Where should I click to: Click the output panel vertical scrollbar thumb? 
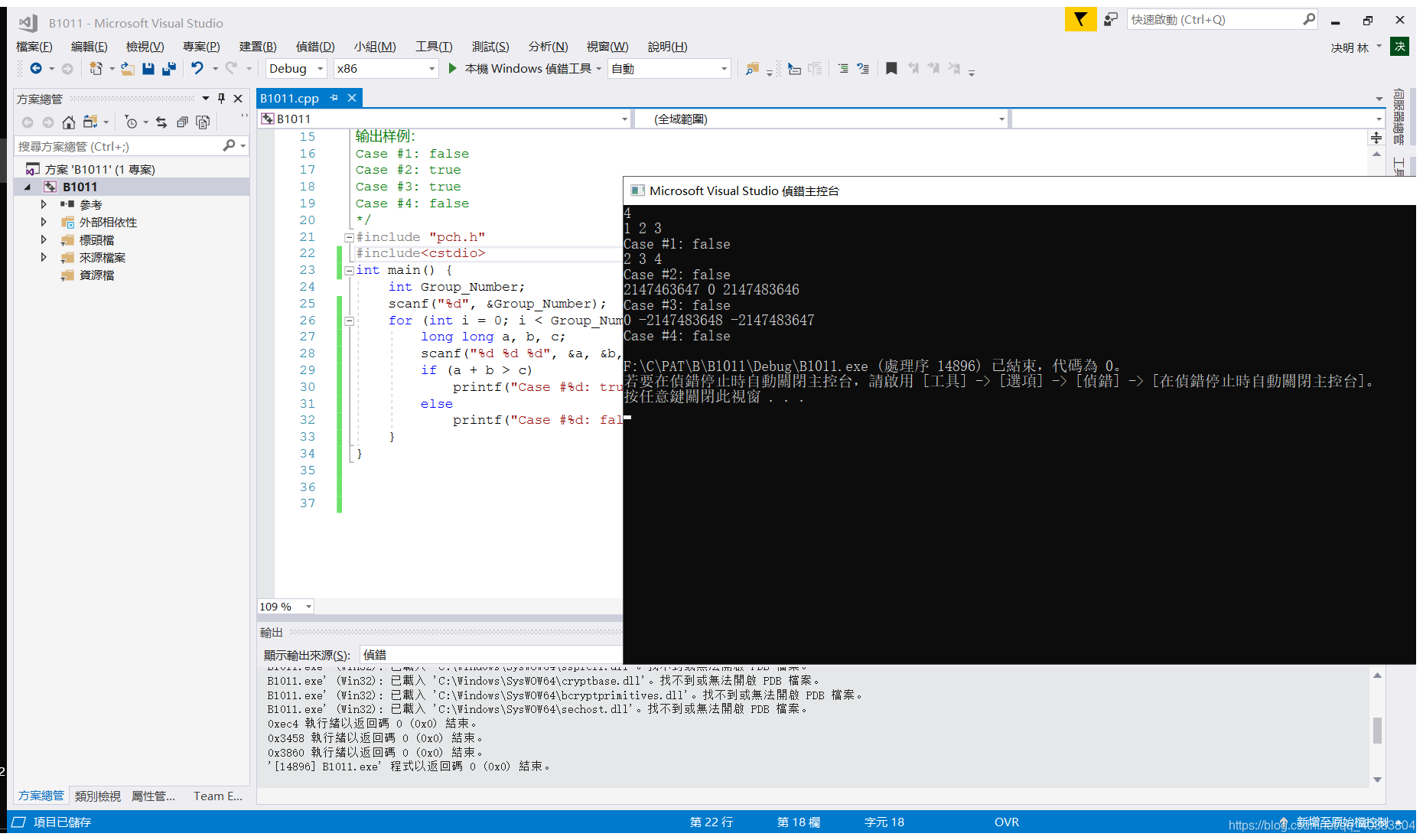click(x=1377, y=731)
